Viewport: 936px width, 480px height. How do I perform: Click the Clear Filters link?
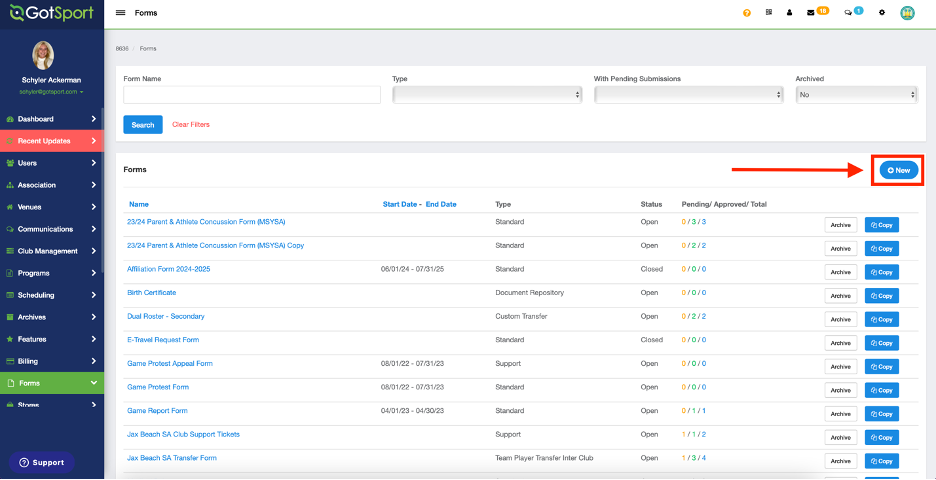(x=191, y=125)
